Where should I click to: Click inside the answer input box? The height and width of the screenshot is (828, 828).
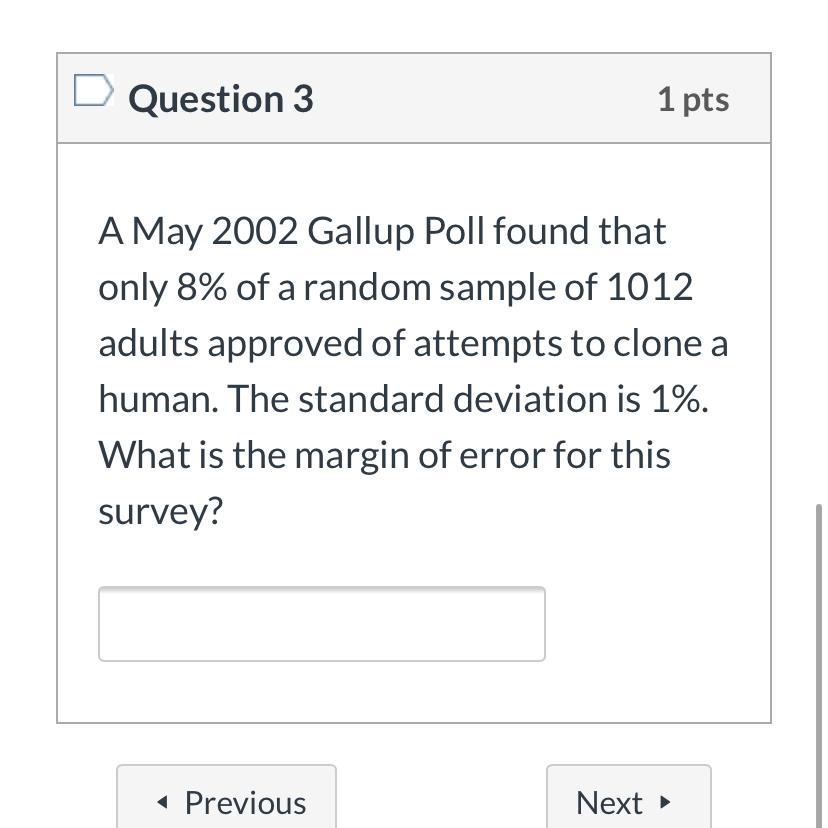(x=321, y=624)
